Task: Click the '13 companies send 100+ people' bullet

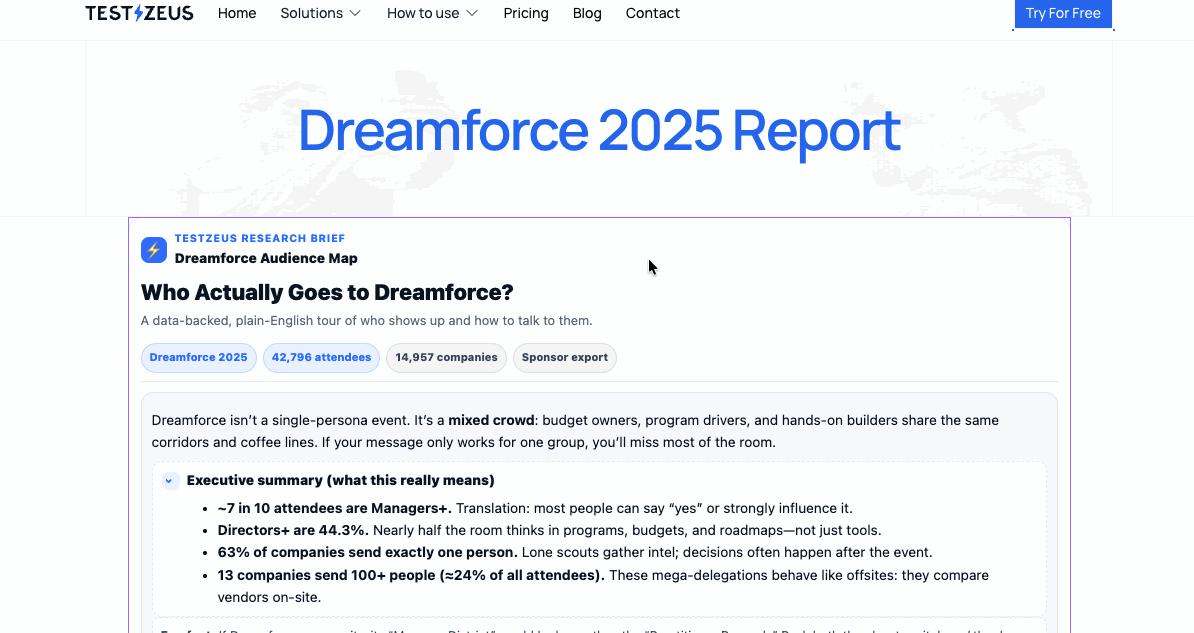Action: [603, 586]
